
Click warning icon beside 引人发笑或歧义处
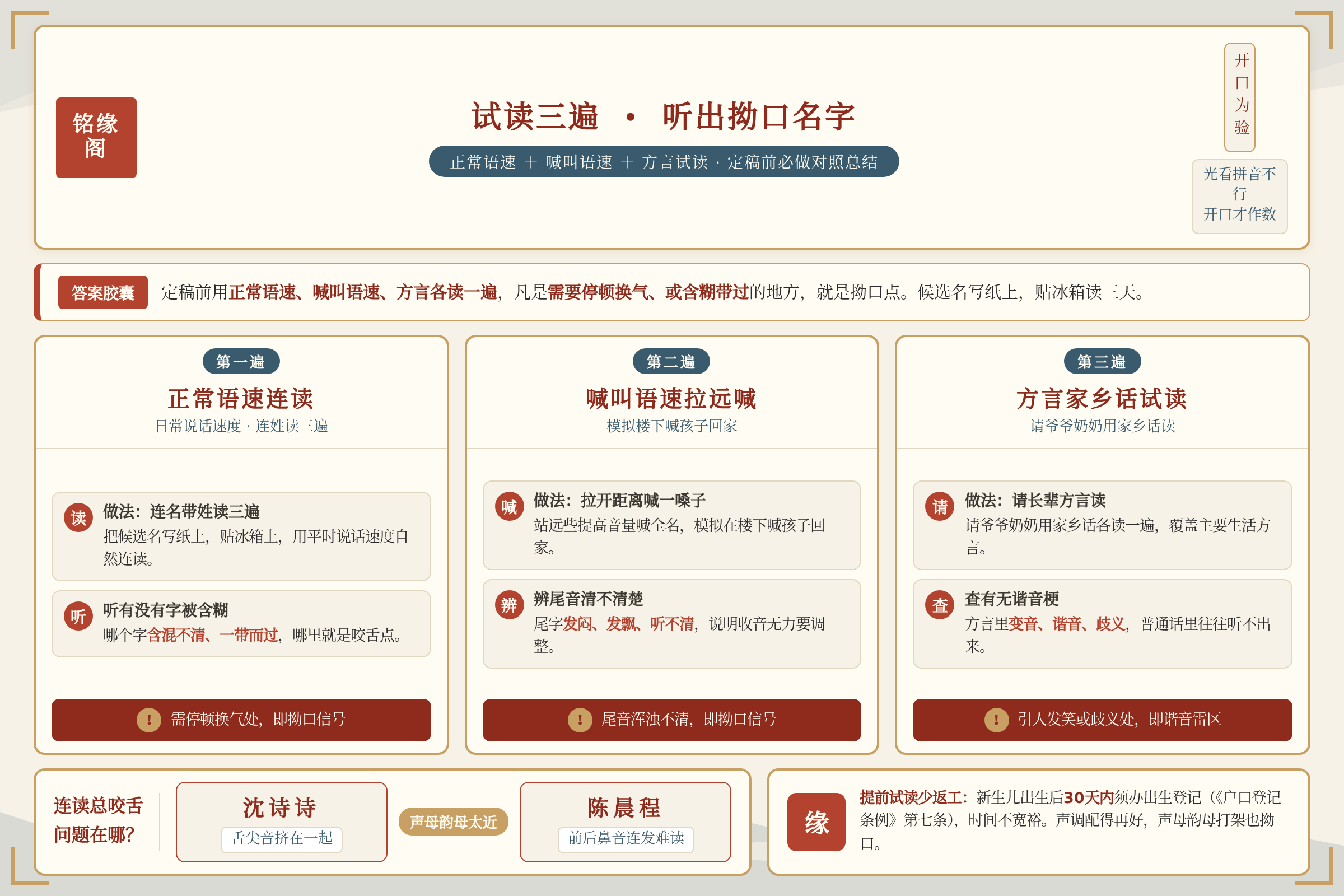[996, 720]
